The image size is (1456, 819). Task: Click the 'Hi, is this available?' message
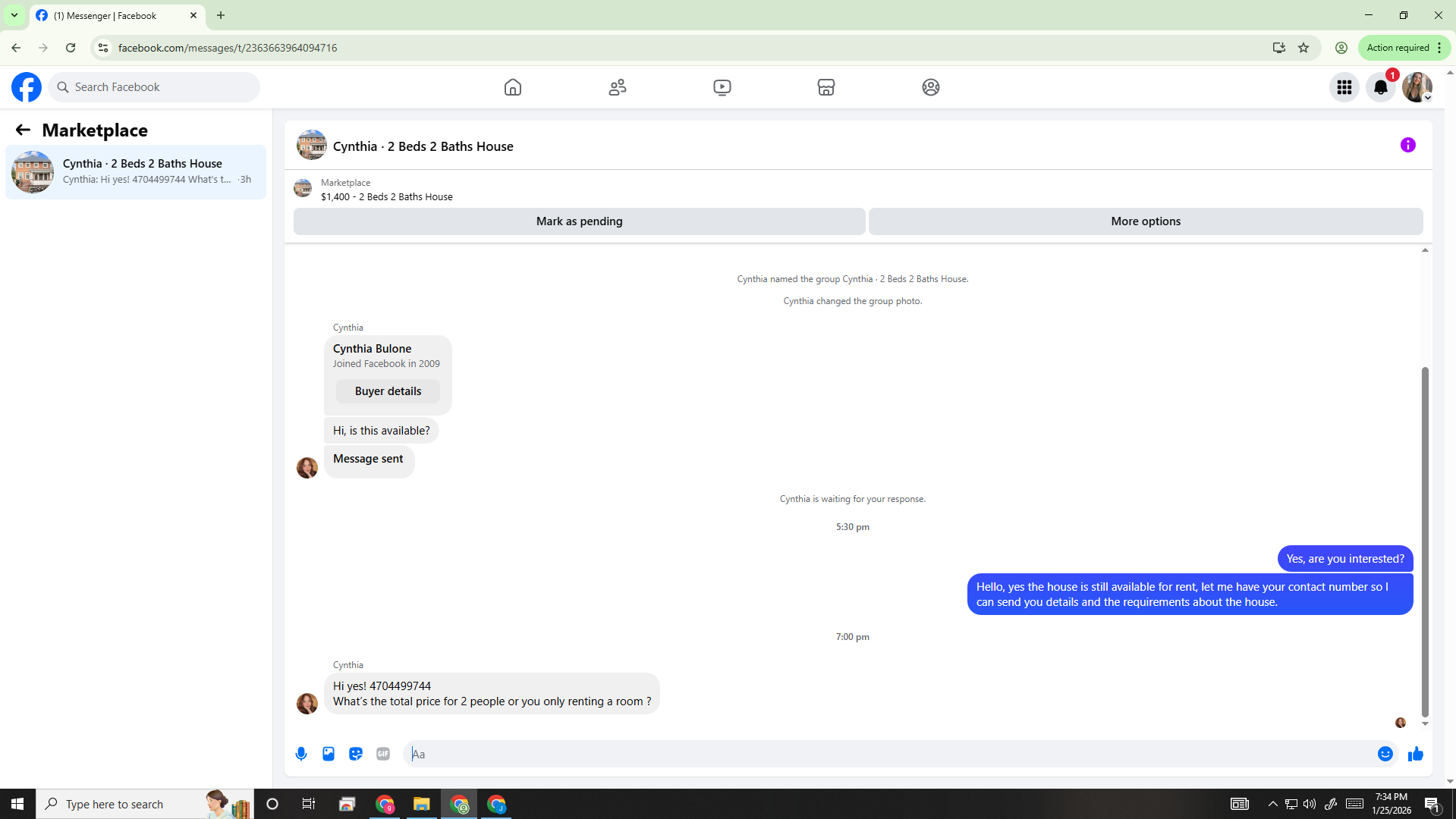[x=382, y=431]
